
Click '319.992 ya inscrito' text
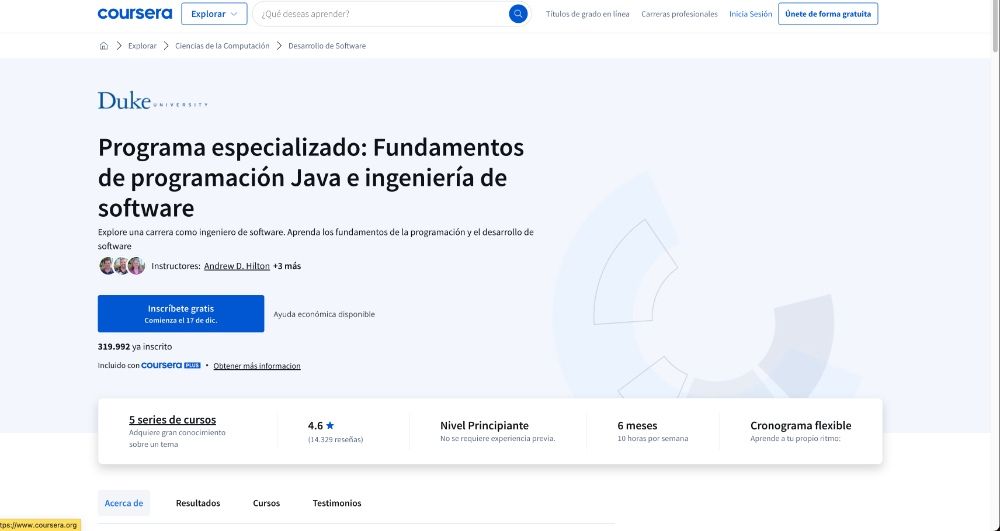(135, 347)
